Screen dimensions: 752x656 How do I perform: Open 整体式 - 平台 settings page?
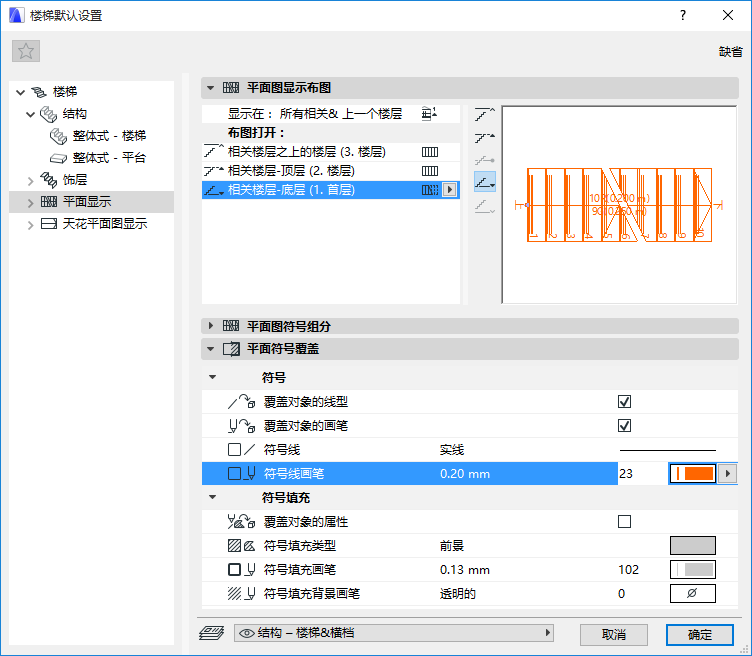(x=109, y=158)
